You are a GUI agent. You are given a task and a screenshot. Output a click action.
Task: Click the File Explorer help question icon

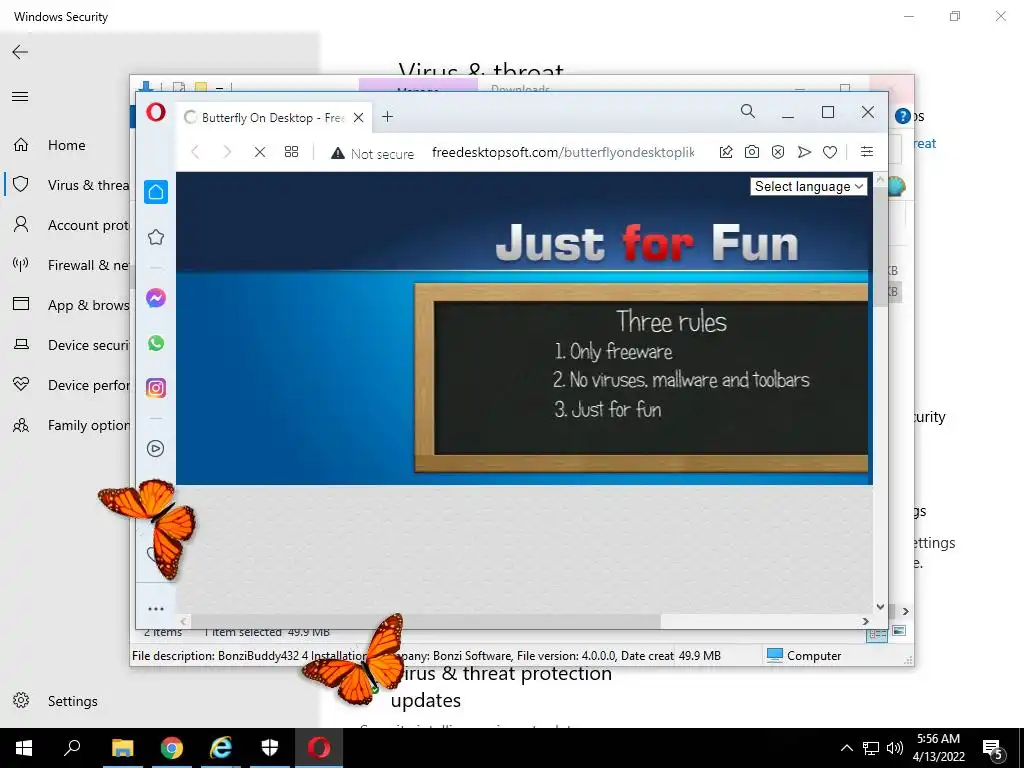pos(903,116)
